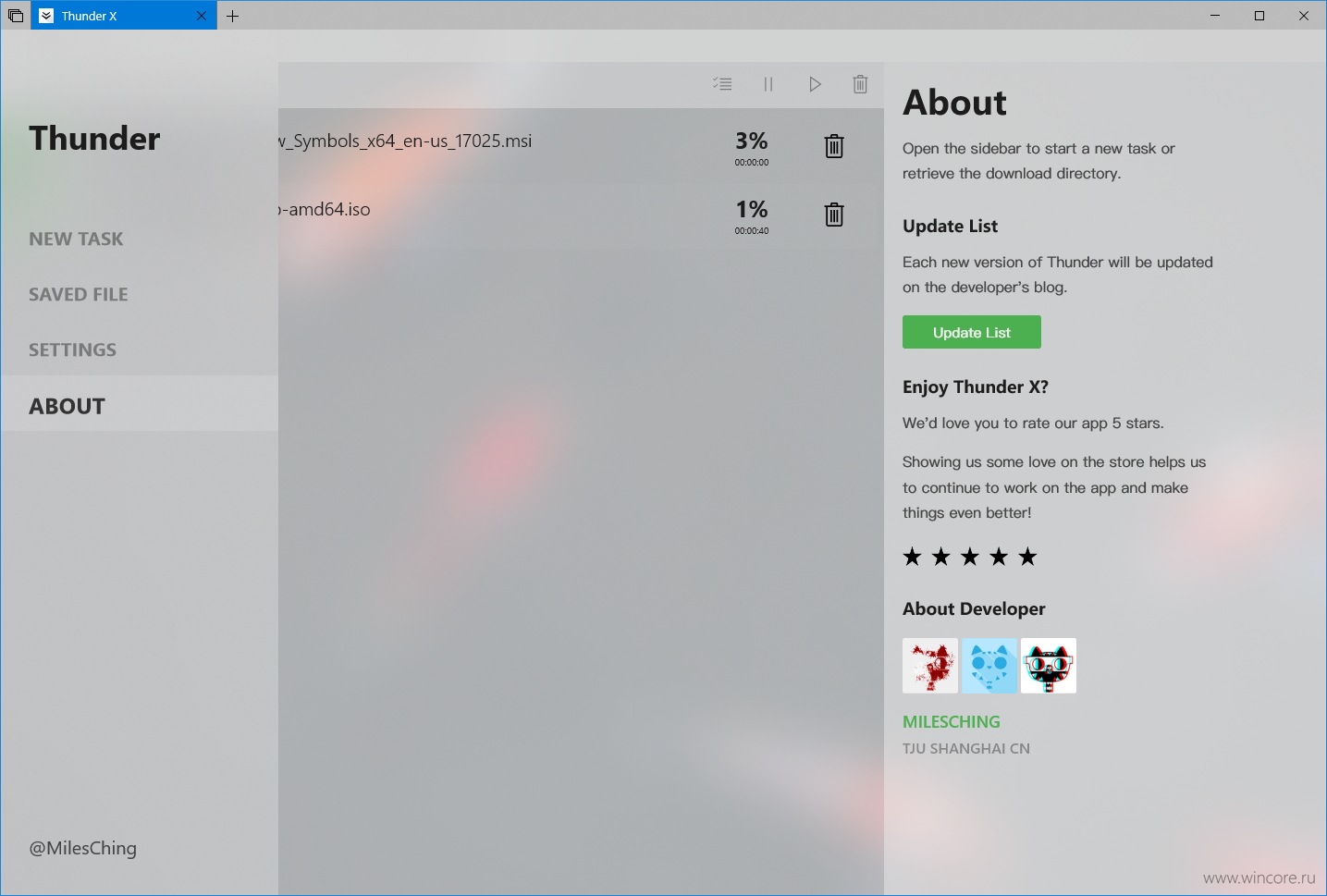1327x896 pixels.
Task: Select the Symbols_x64_en-us_17025.msi download row
Action: tap(581, 146)
